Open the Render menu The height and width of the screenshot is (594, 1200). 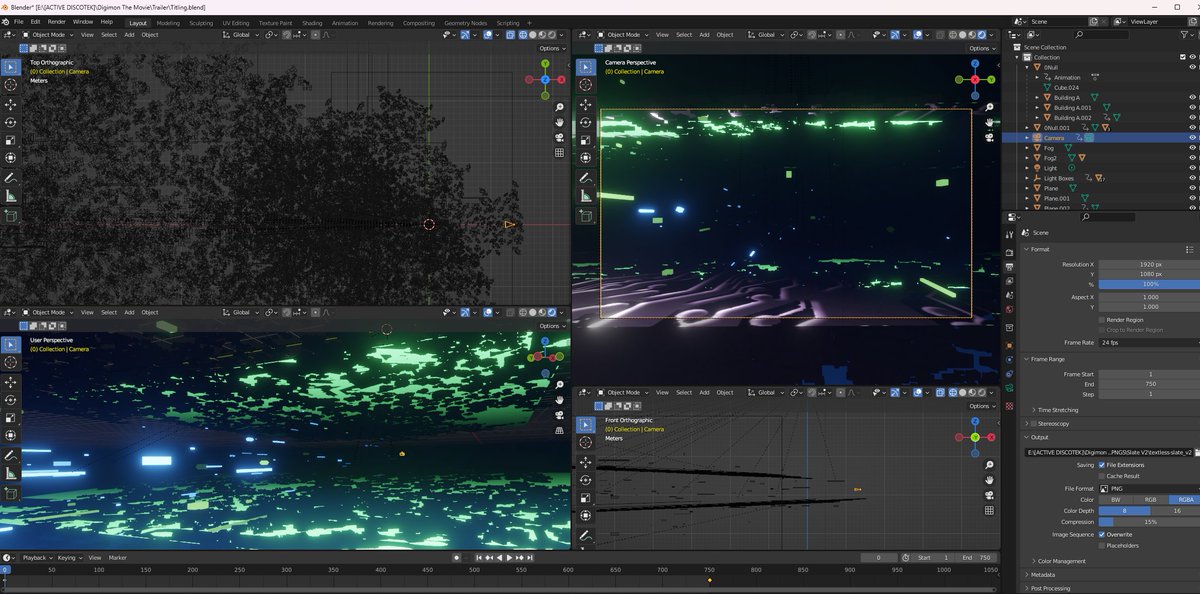pos(57,21)
